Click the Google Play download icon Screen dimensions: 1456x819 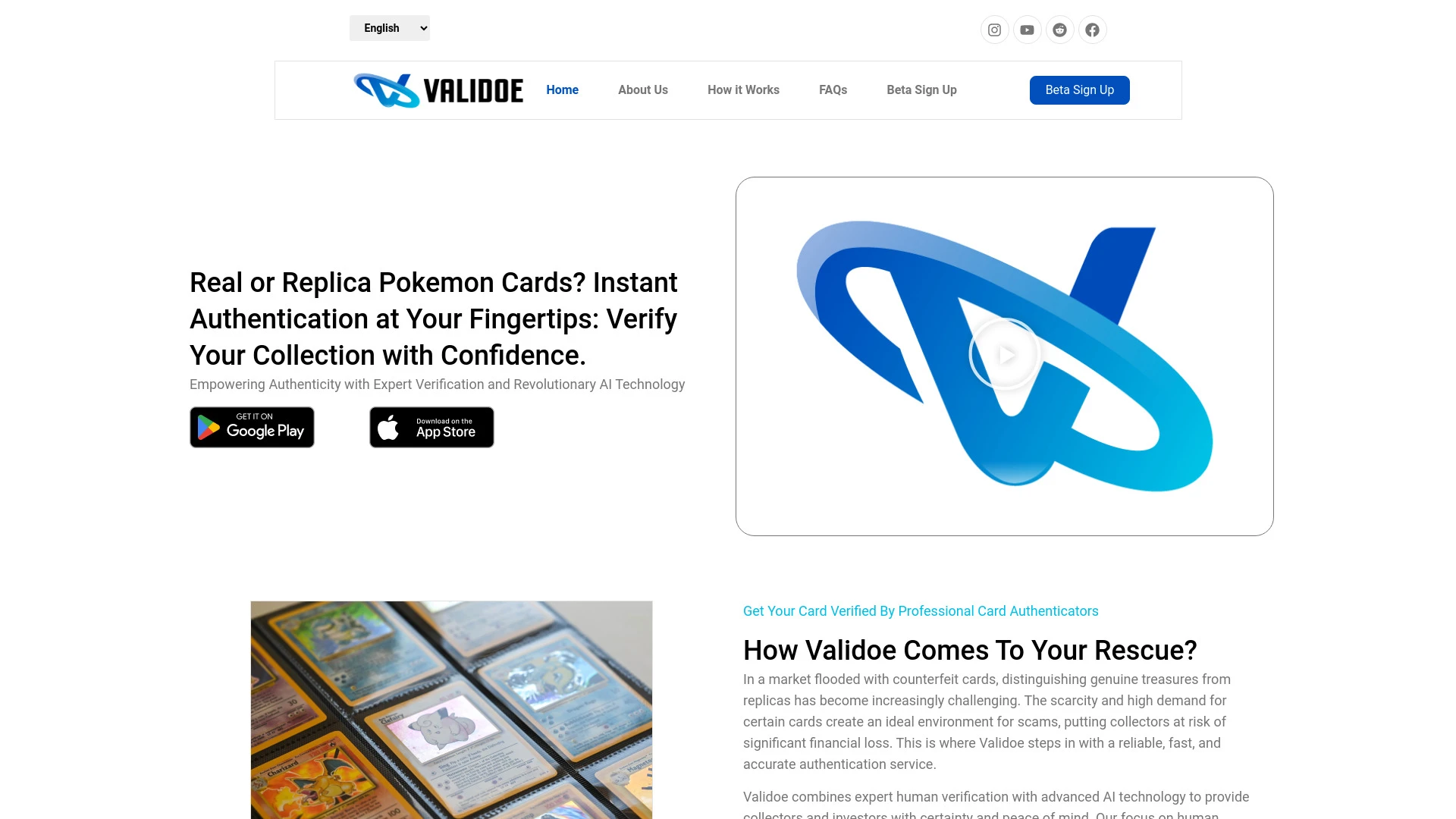[251, 427]
